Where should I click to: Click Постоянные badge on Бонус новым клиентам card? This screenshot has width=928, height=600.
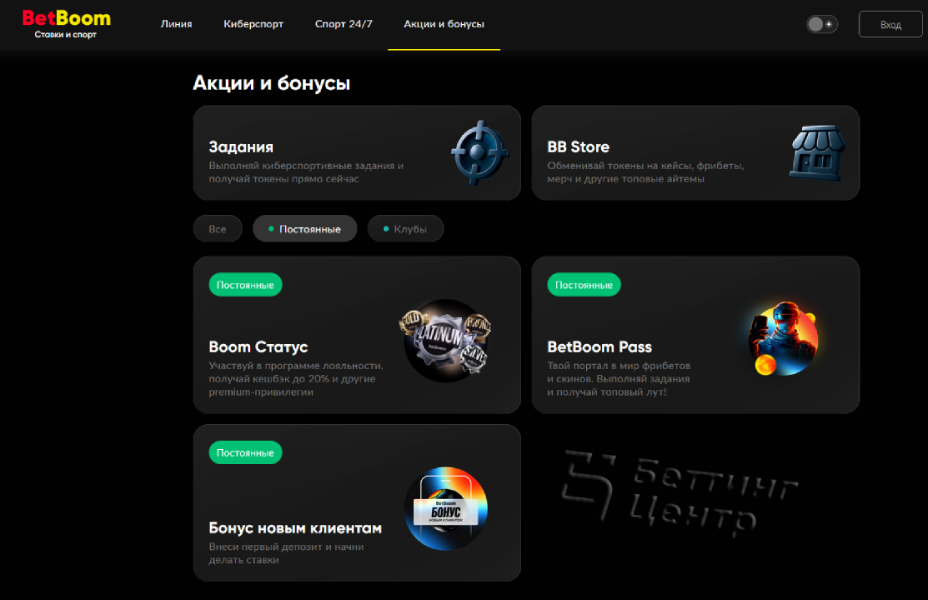click(x=245, y=453)
